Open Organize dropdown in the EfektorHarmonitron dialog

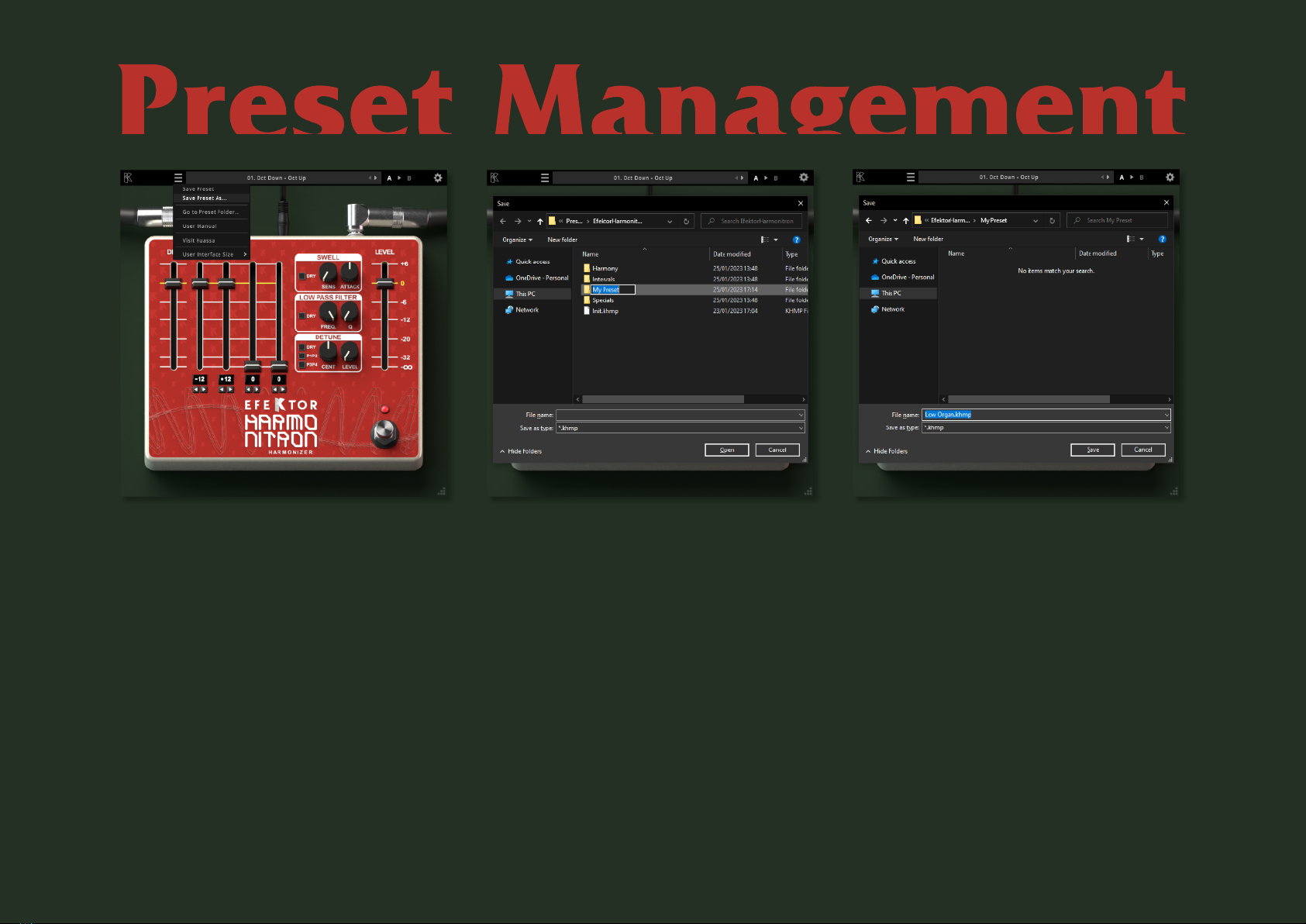(x=517, y=240)
